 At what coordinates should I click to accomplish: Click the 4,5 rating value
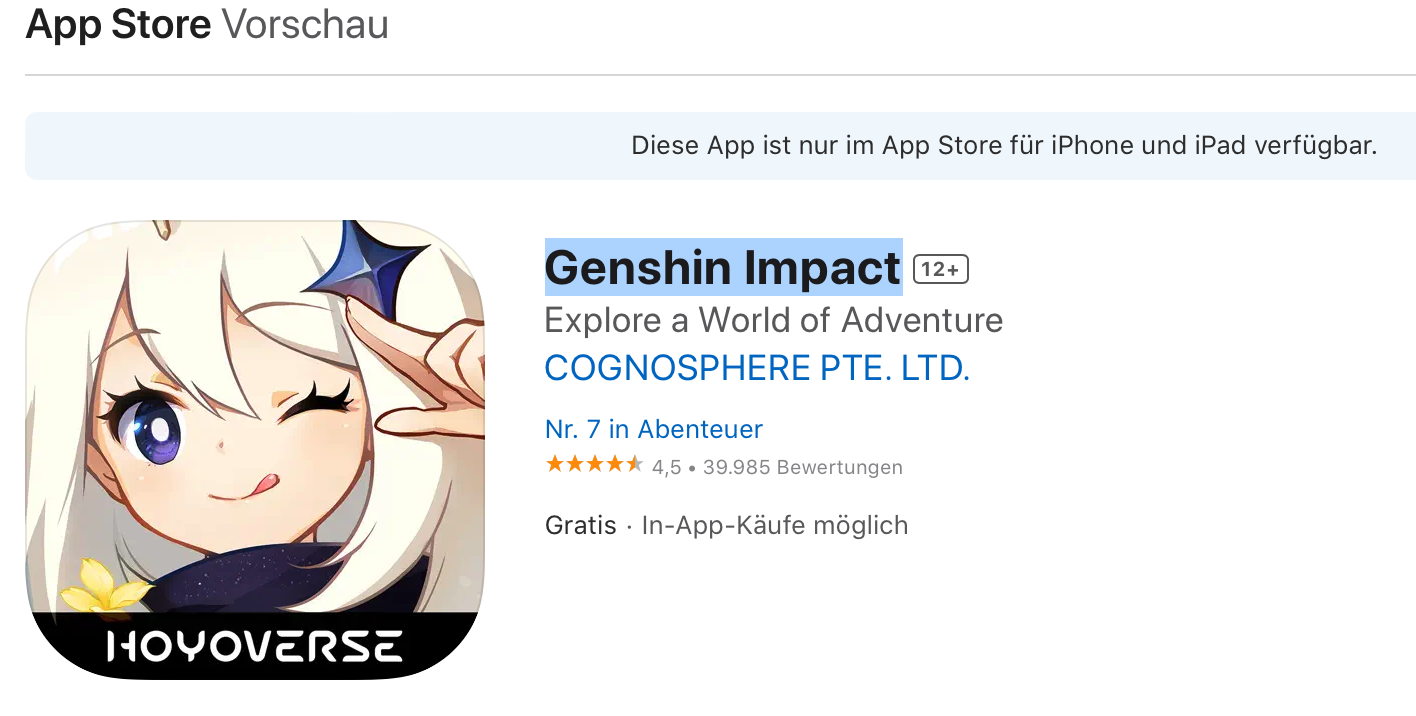[666, 467]
